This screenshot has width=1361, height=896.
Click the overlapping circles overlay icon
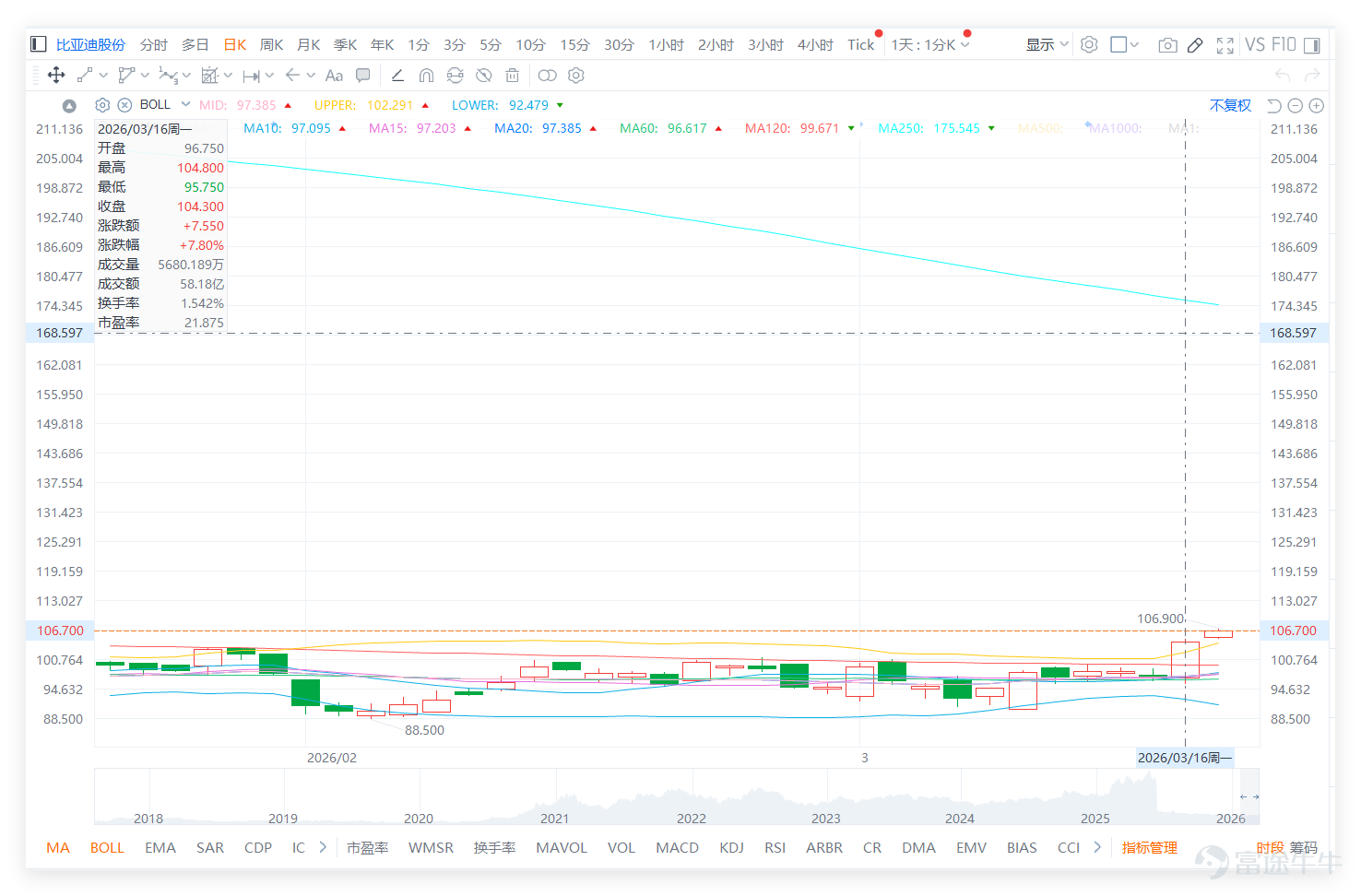[548, 76]
